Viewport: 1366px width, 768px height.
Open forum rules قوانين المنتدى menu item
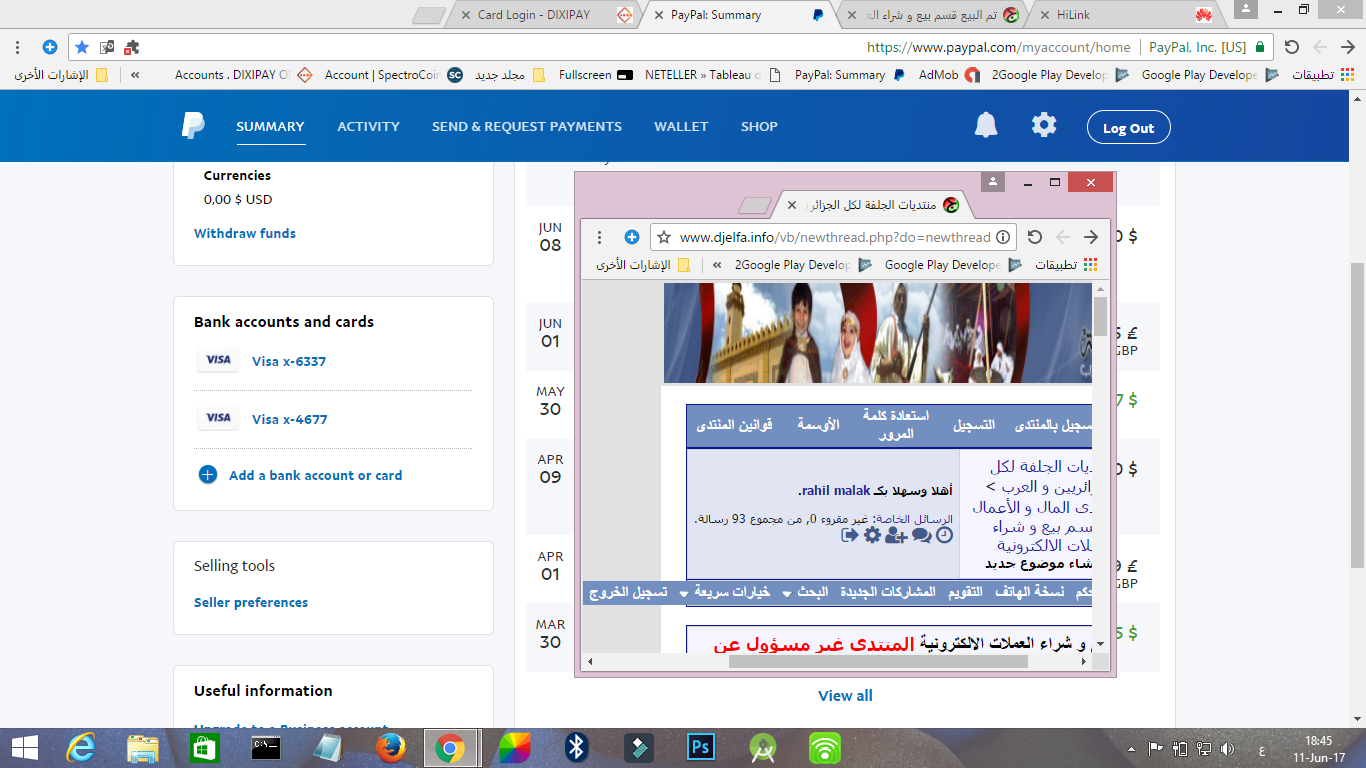point(735,425)
